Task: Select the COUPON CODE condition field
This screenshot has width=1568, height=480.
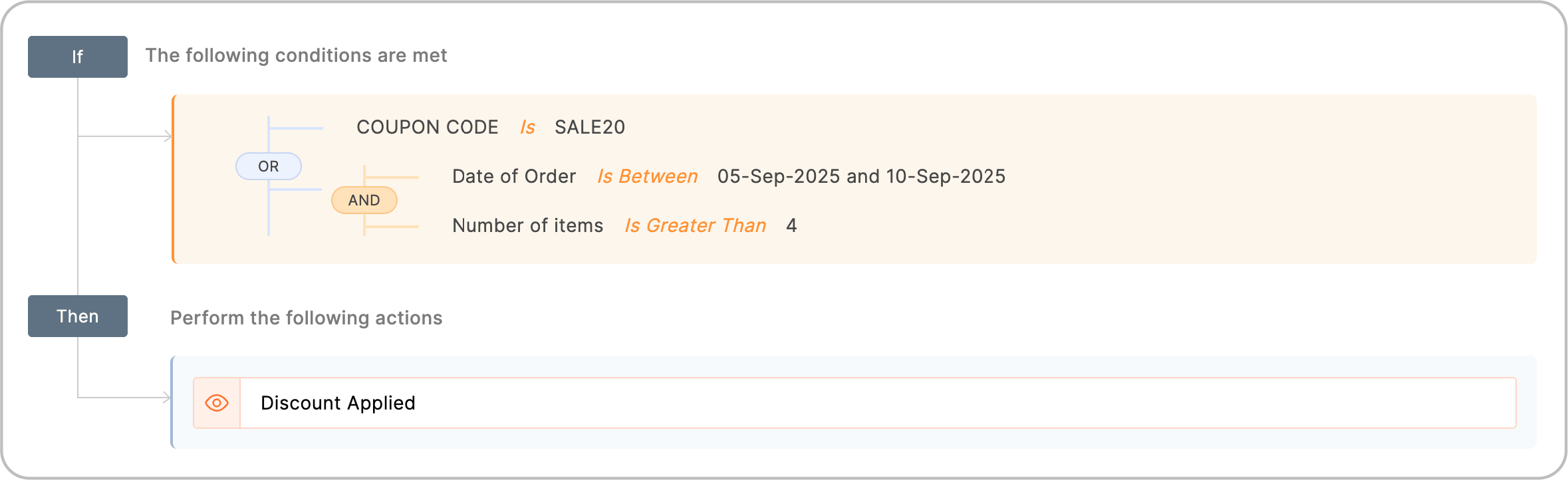Action: point(428,127)
